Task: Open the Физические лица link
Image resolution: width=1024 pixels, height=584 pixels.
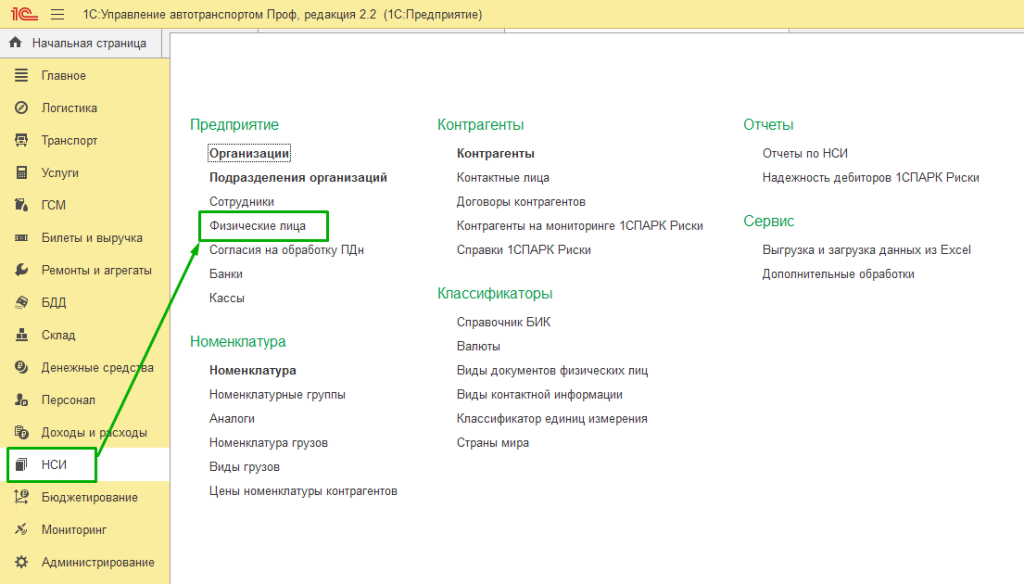Action: (x=257, y=226)
